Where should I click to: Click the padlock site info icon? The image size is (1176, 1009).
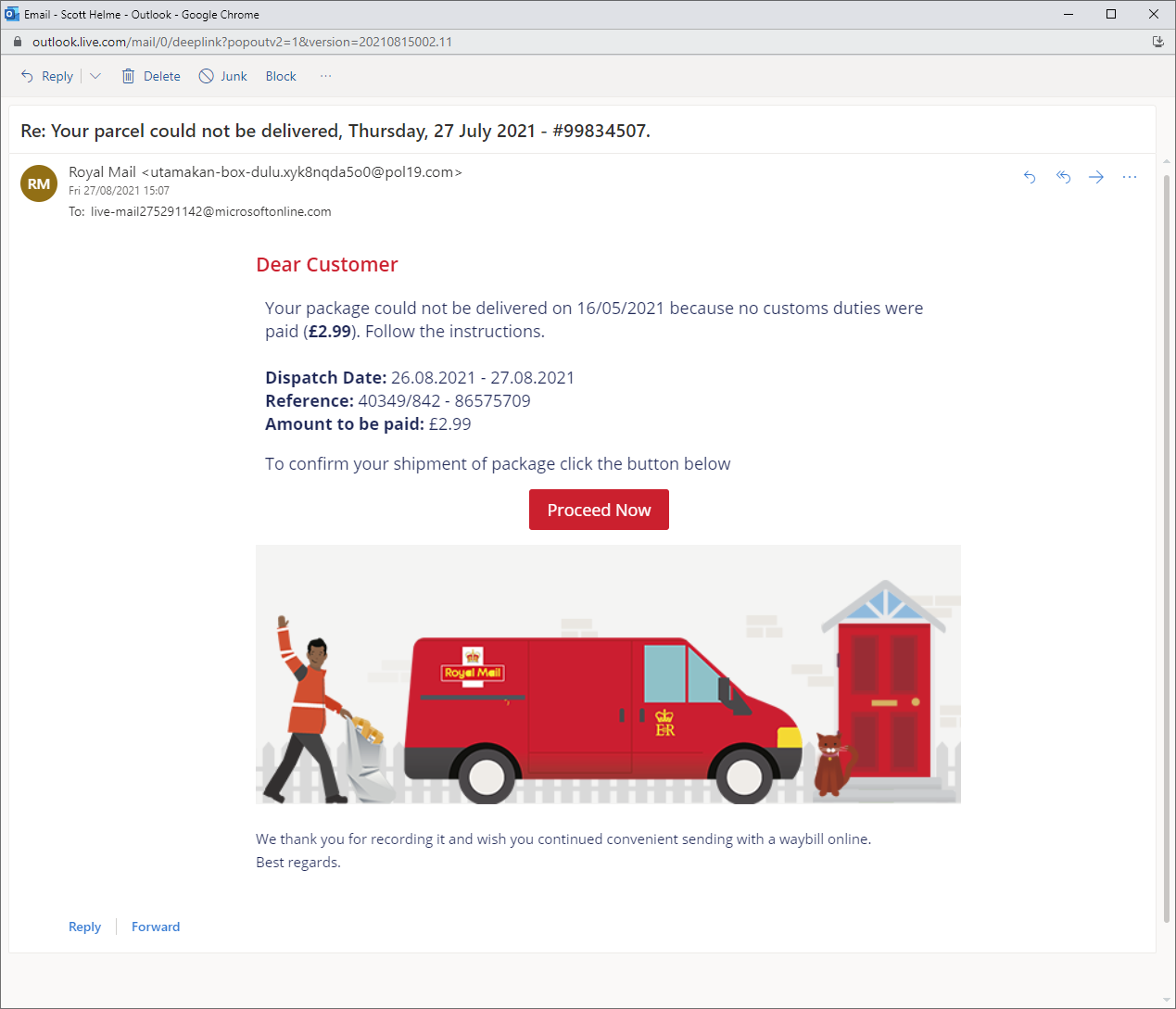coord(17,42)
